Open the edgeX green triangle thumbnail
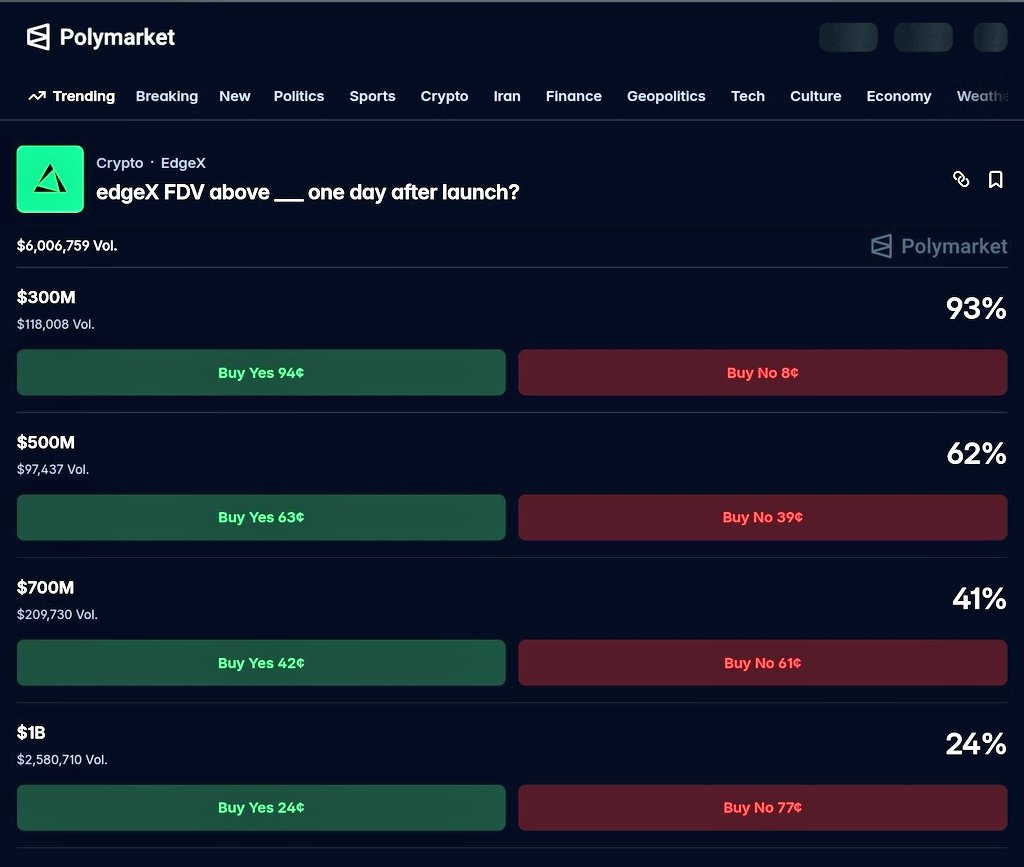1024x867 pixels. coord(50,179)
